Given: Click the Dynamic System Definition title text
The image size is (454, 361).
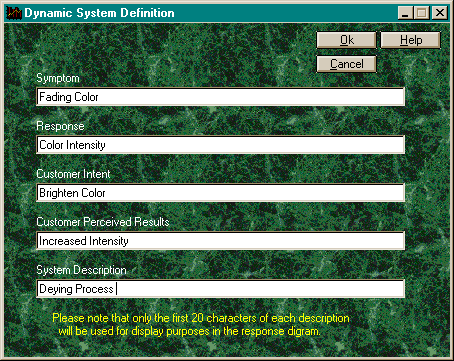Looking at the screenshot, I should tap(99, 13).
